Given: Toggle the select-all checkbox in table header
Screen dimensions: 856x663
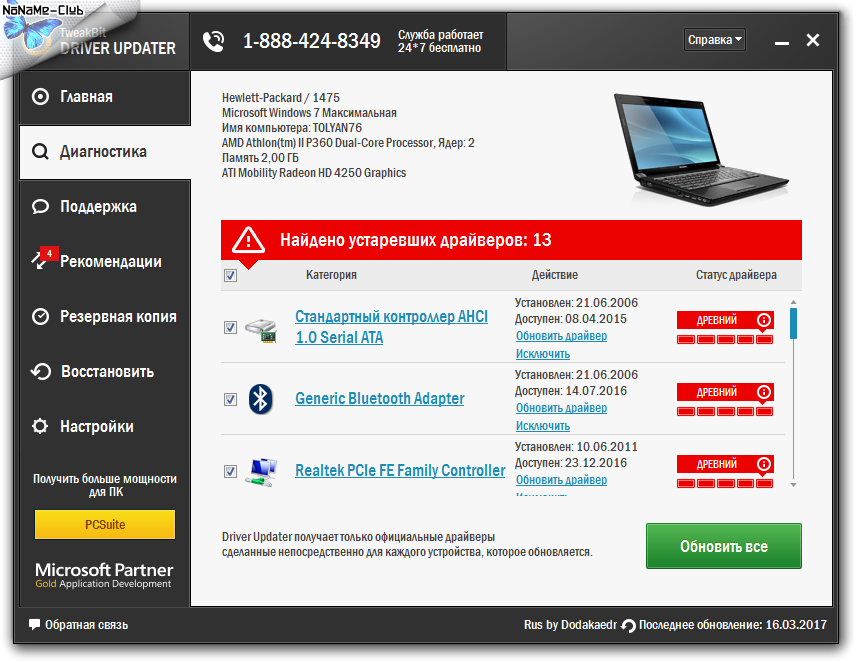Looking at the screenshot, I should coord(230,275).
